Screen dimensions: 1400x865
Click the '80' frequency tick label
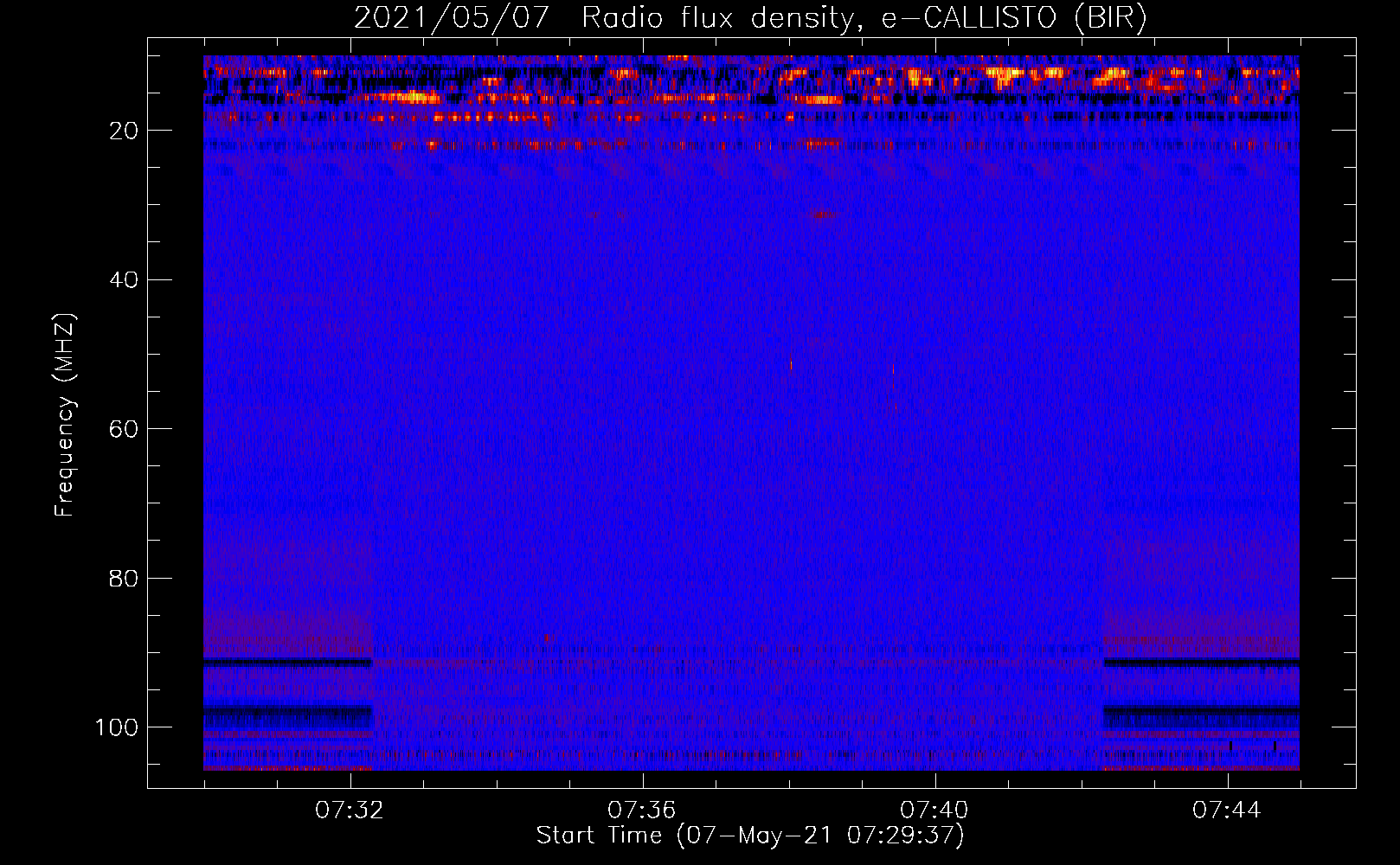[125, 578]
